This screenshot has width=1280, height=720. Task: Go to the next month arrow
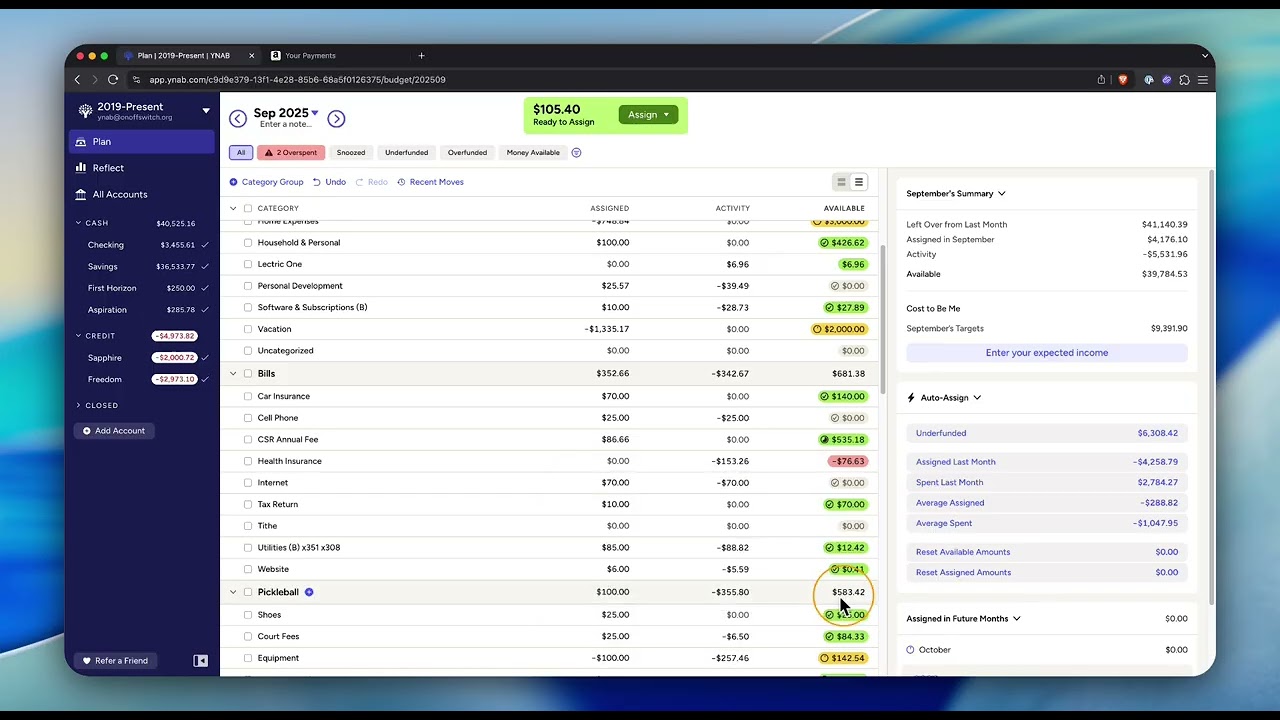[336, 119]
